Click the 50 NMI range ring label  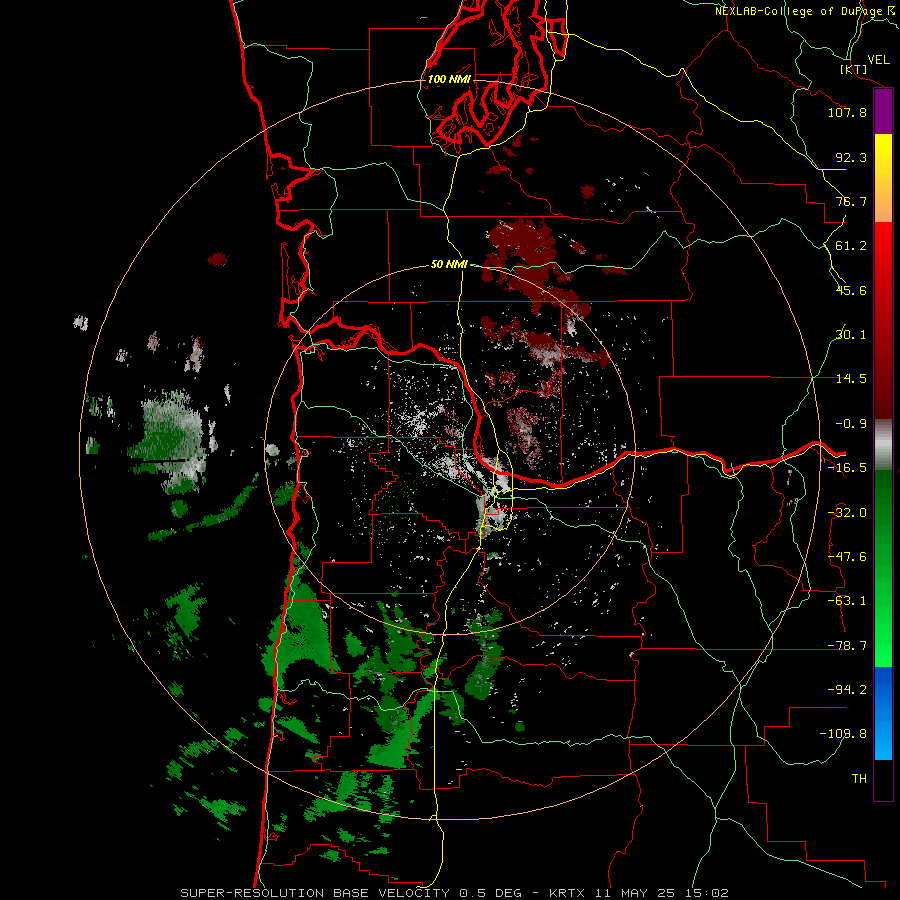tap(449, 265)
